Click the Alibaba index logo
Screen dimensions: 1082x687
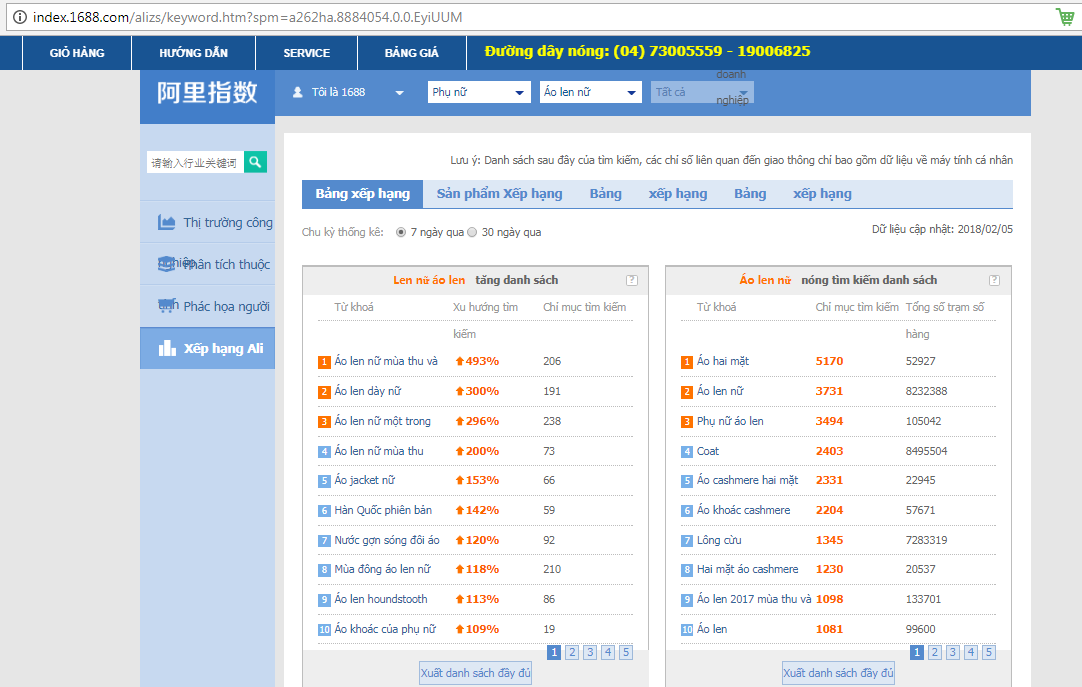207,92
